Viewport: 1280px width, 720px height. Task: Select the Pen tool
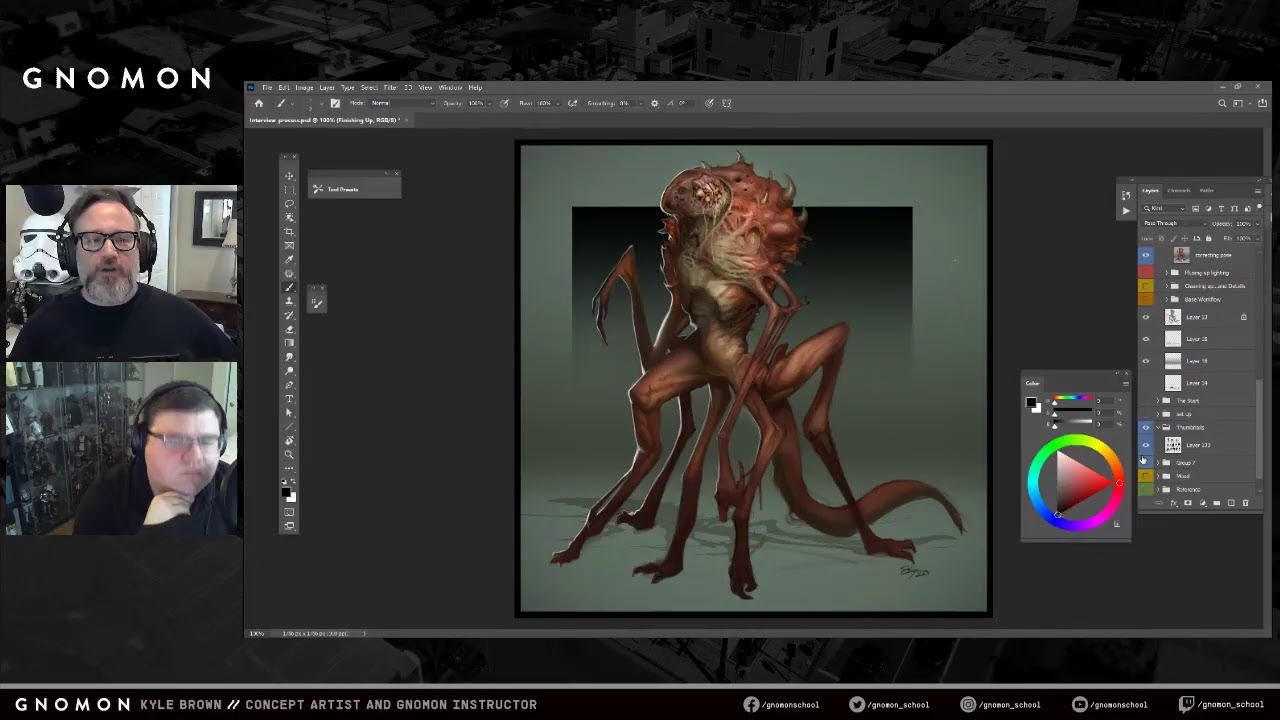tap(289, 384)
